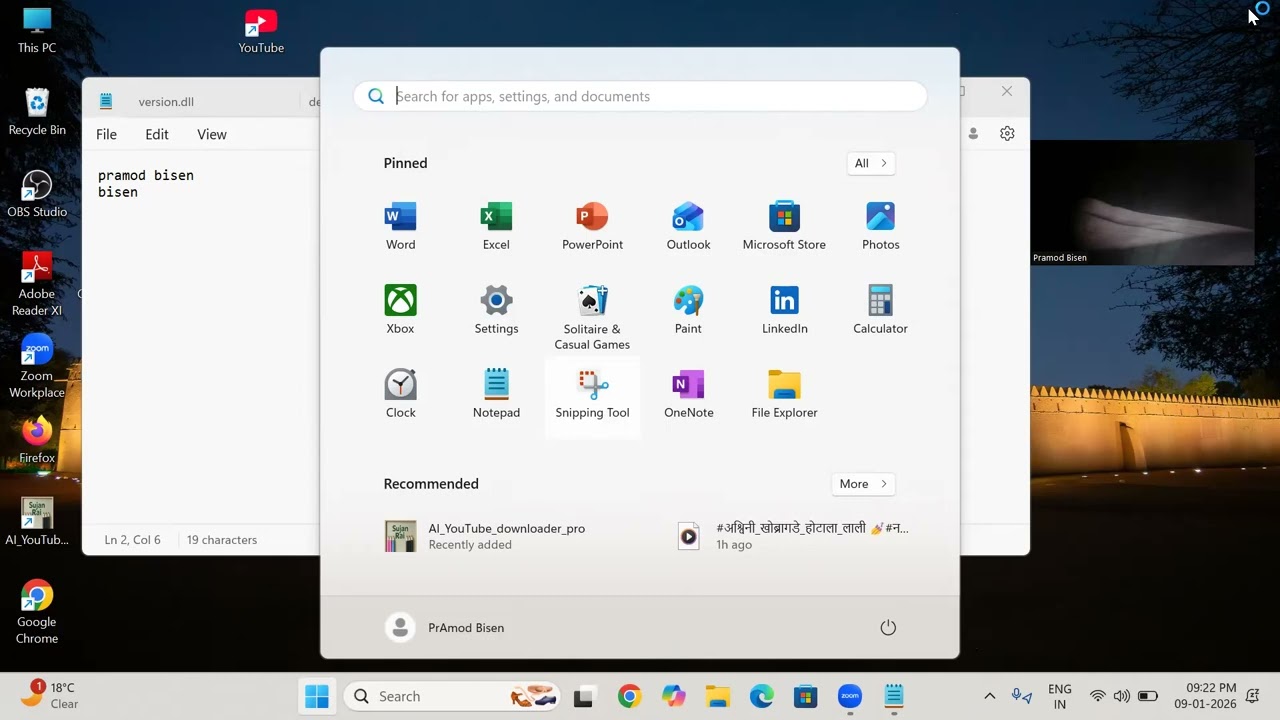Select the This PC desktop icon

pyautogui.click(x=37, y=30)
